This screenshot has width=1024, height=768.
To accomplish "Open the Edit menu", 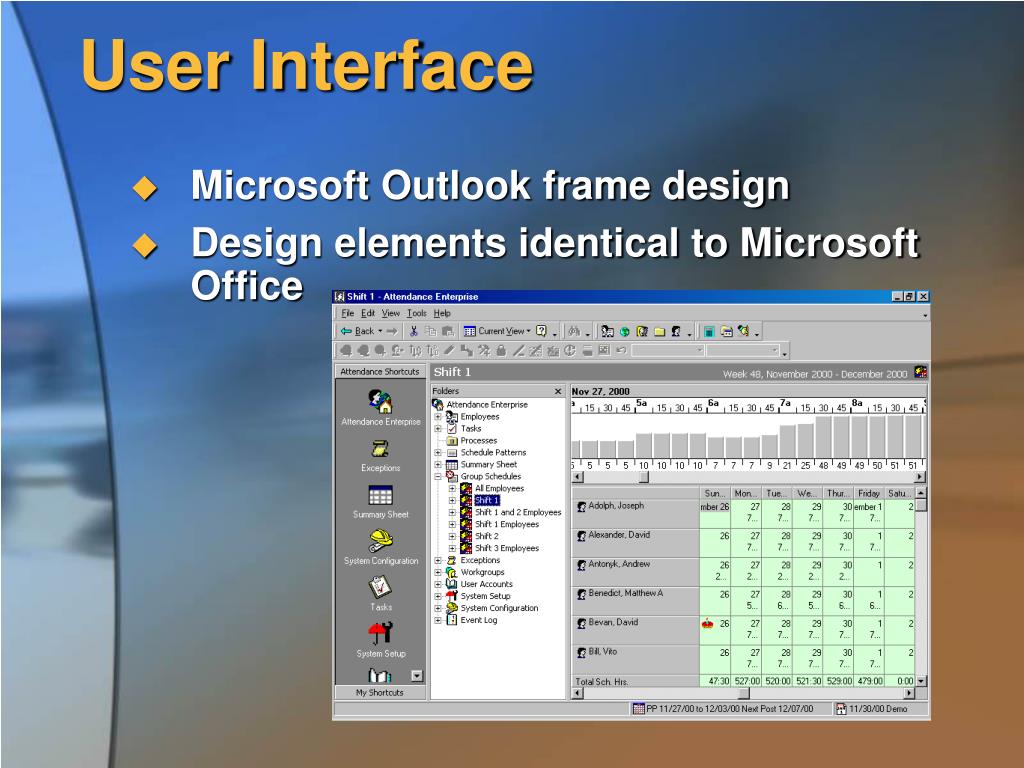I will pos(368,313).
